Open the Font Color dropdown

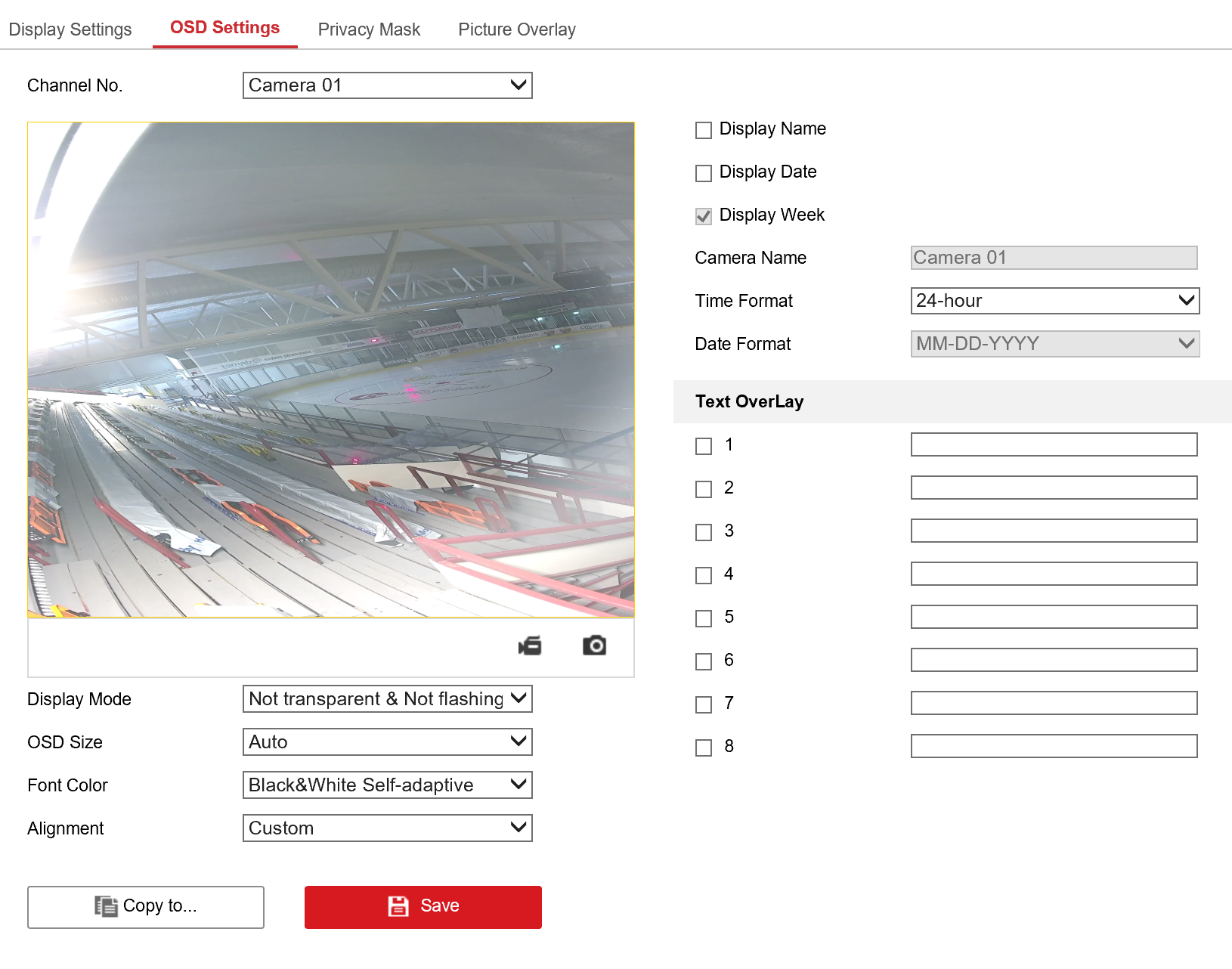pyautogui.click(x=387, y=785)
